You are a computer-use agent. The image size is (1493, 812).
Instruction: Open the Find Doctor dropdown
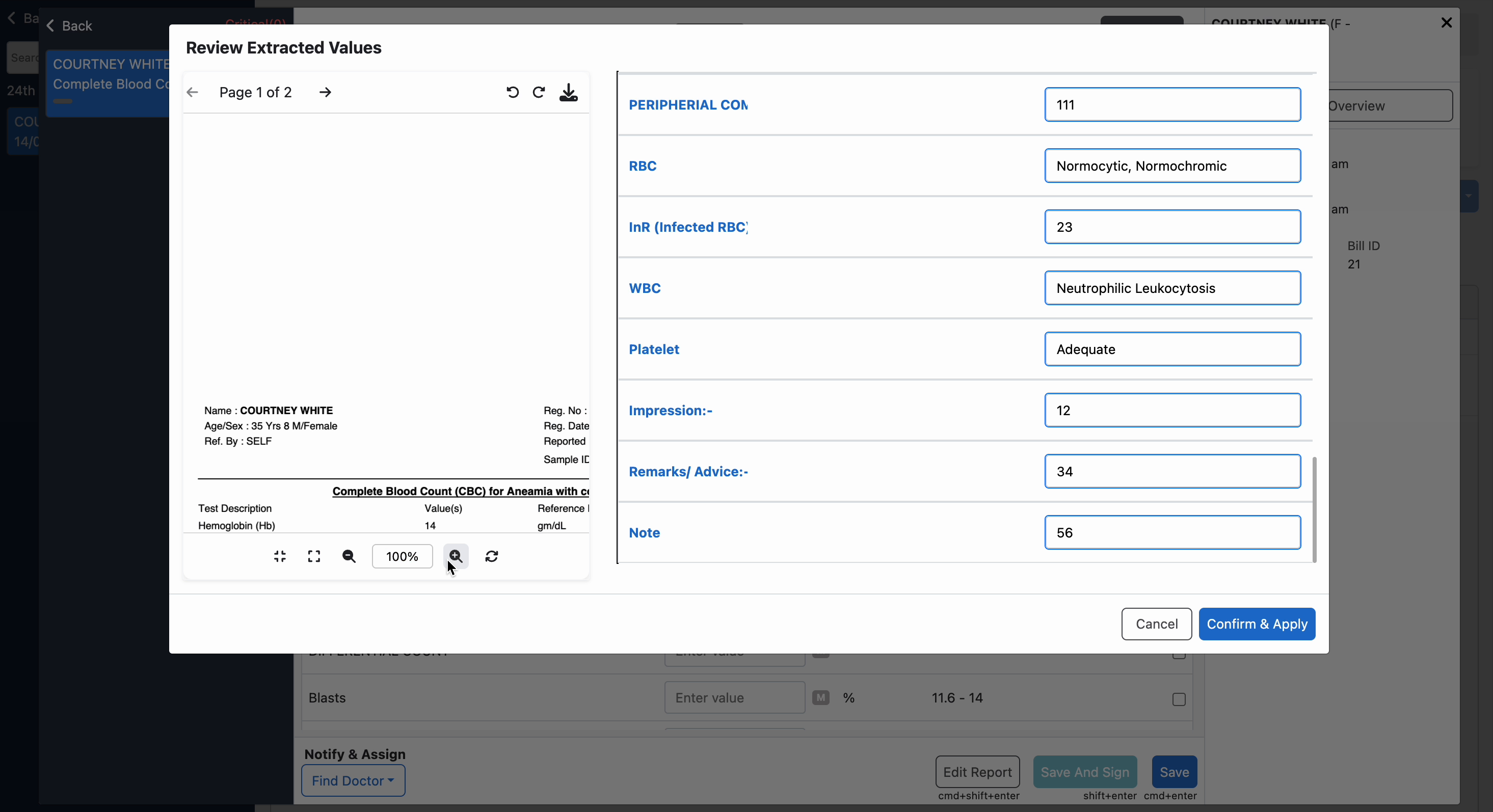coord(353,780)
